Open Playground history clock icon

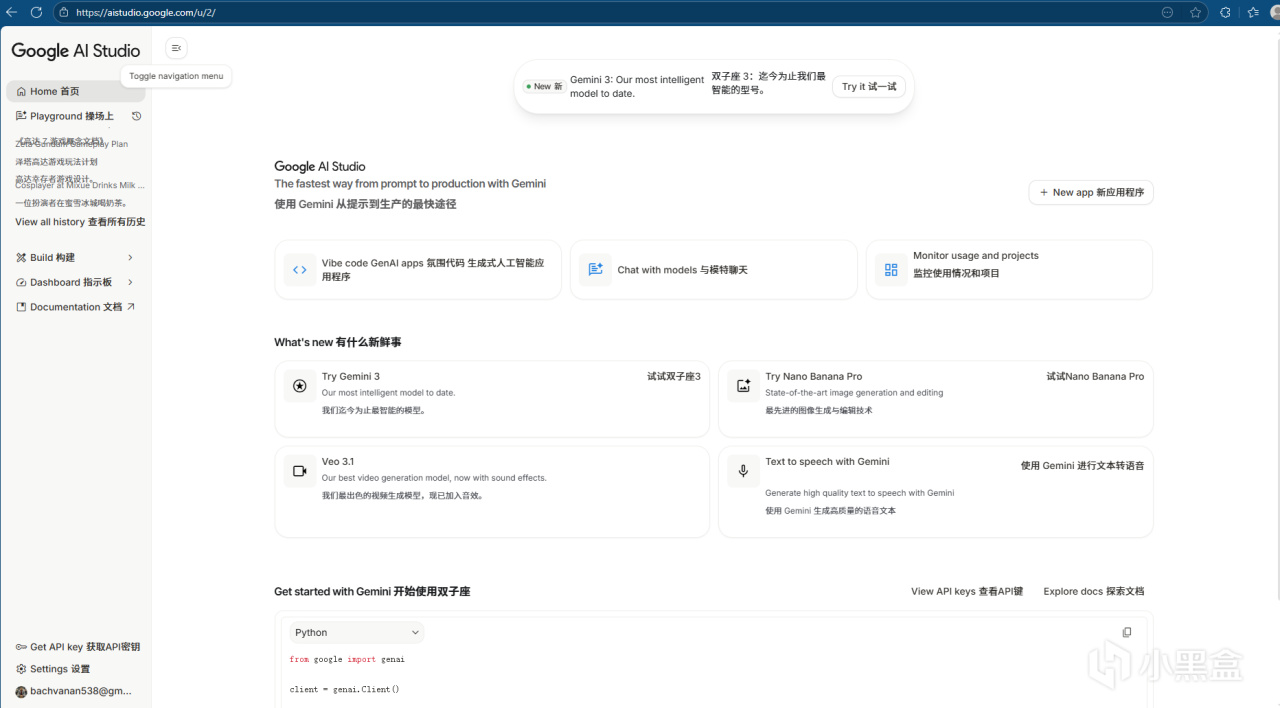coord(137,116)
